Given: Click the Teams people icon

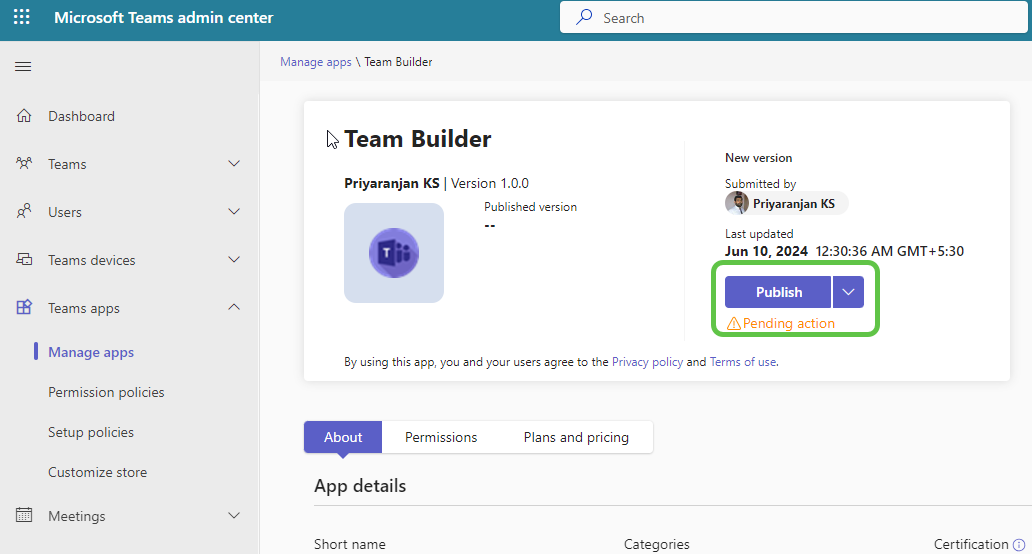Looking at the screenshot, I should (x=24, y=163).
